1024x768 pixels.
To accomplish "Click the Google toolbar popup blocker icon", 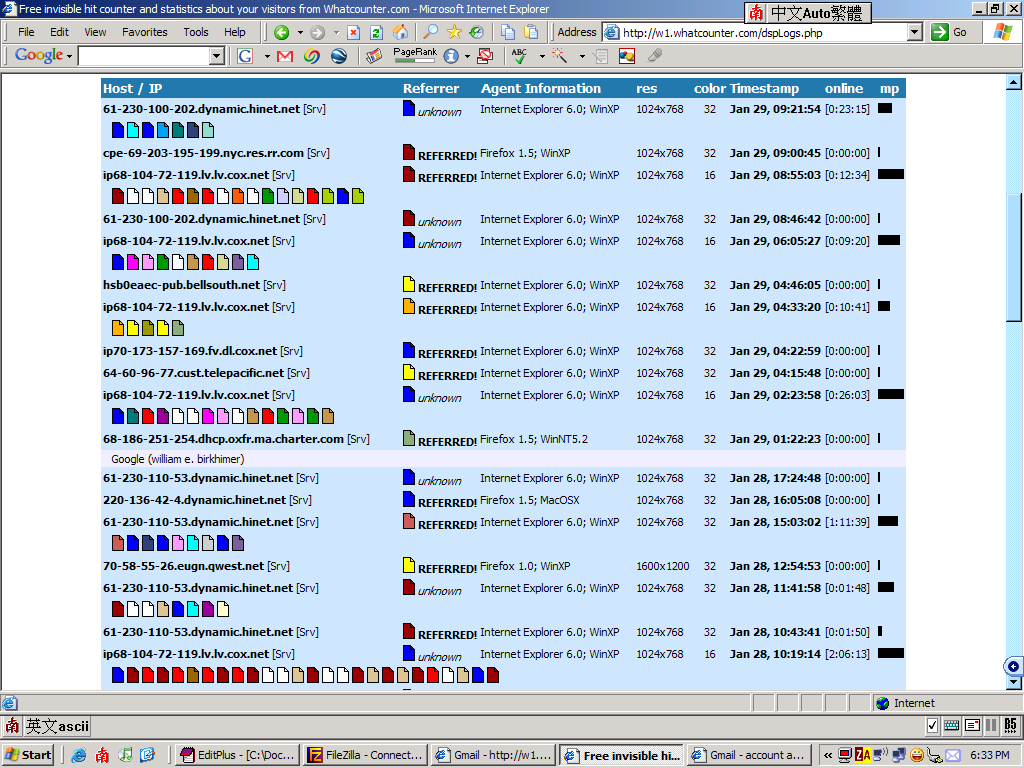I will 485,56.
